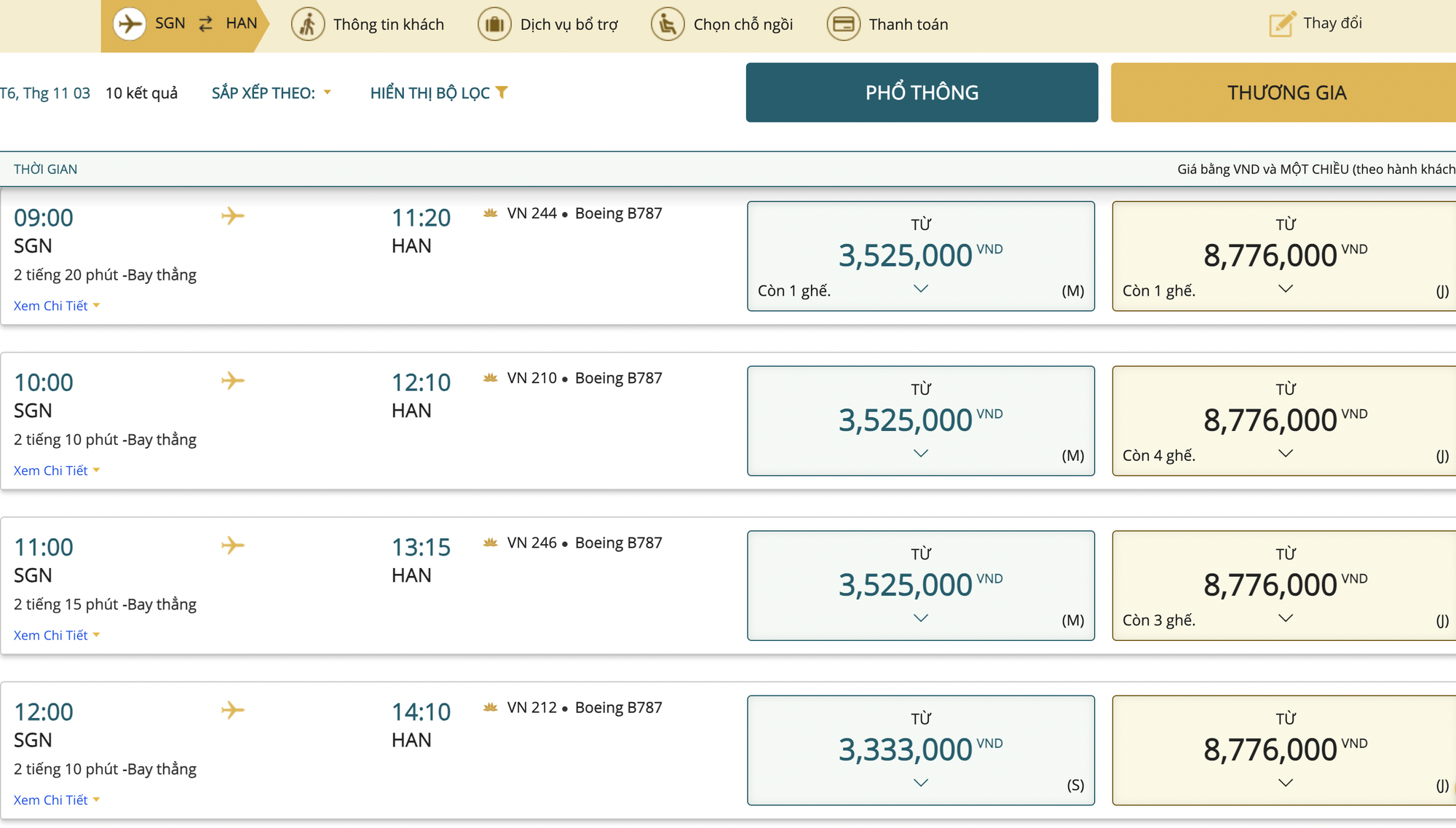The width and height of the screenshot is (1456, 828).
Task: Expand Xem Chi Tiết for 12:00 flight
Action: (x=57, y=800)
